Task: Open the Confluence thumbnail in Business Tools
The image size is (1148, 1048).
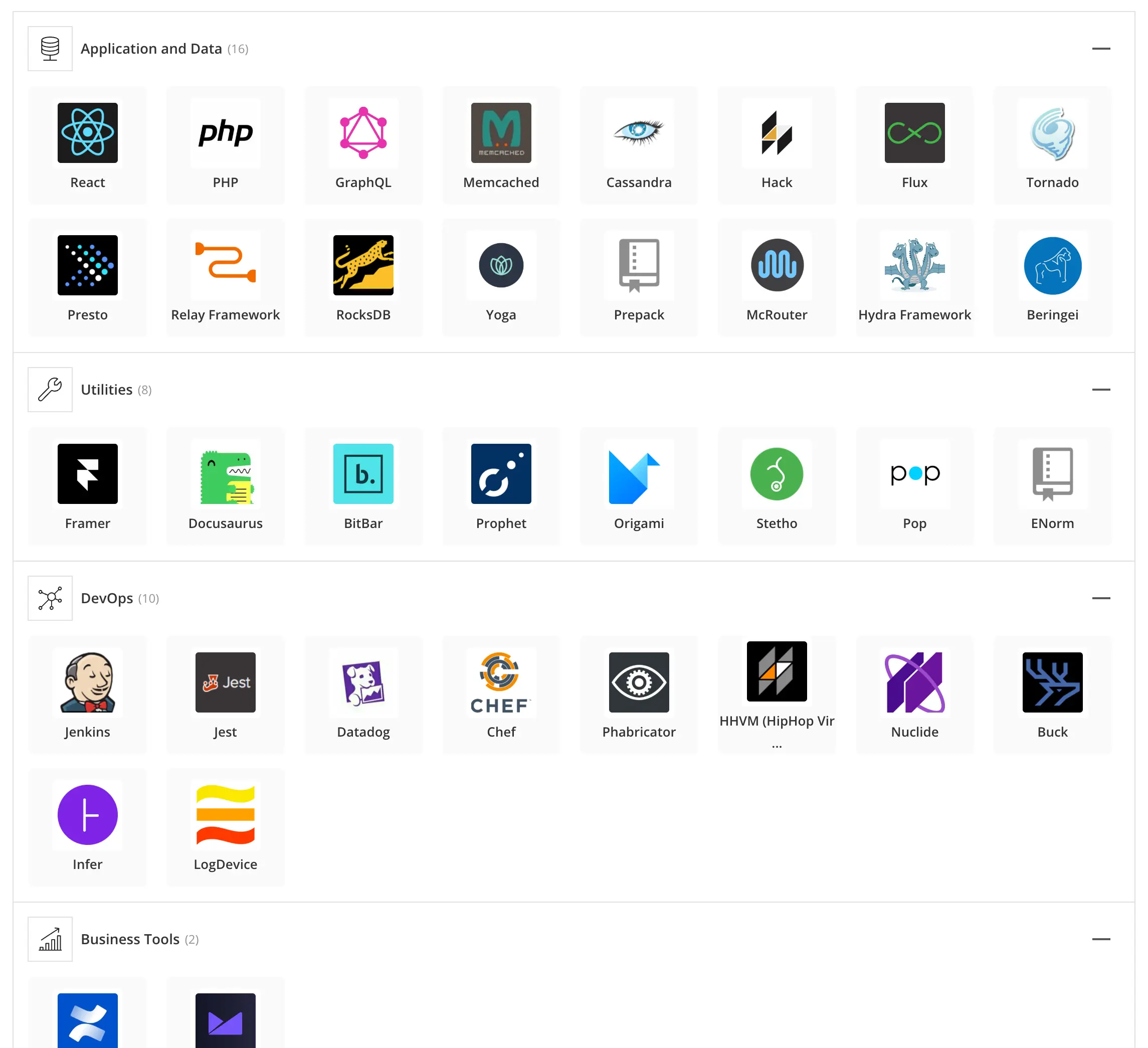Action: [87, 1019]
